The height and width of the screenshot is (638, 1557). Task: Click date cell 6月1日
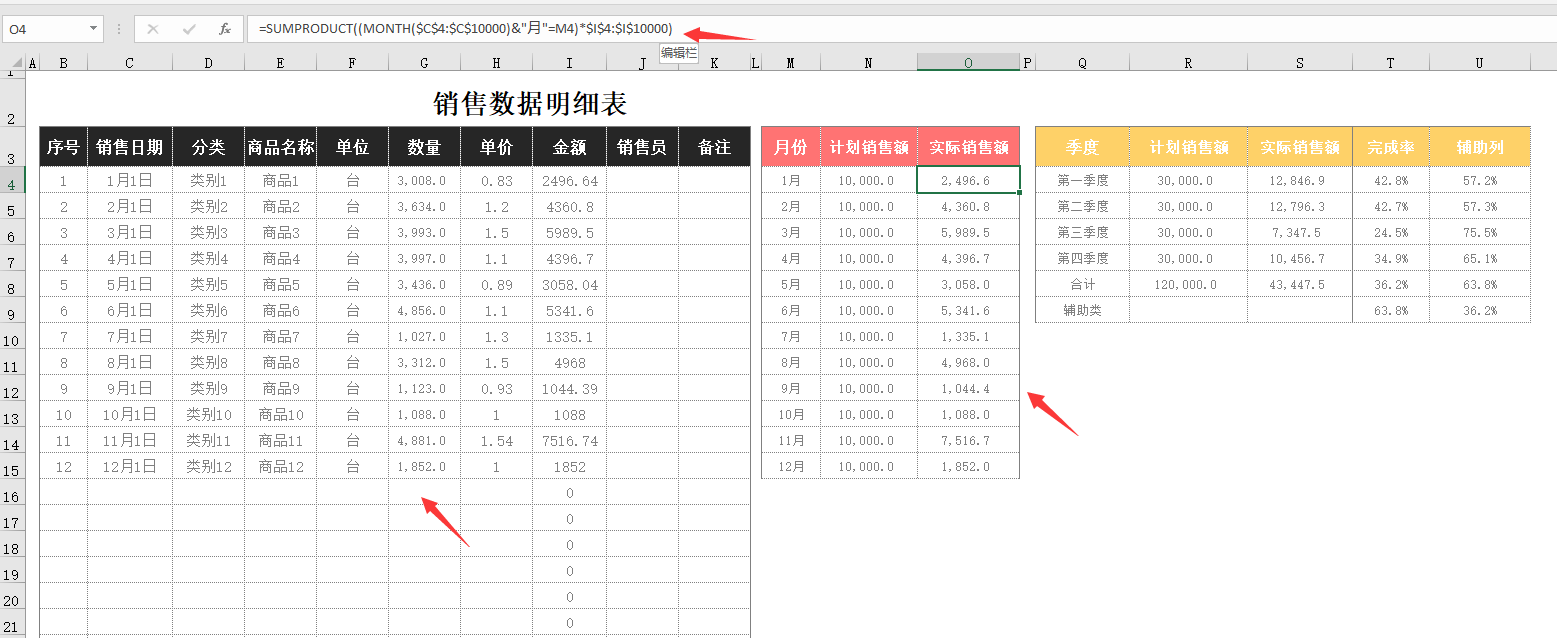pos(130,310)
